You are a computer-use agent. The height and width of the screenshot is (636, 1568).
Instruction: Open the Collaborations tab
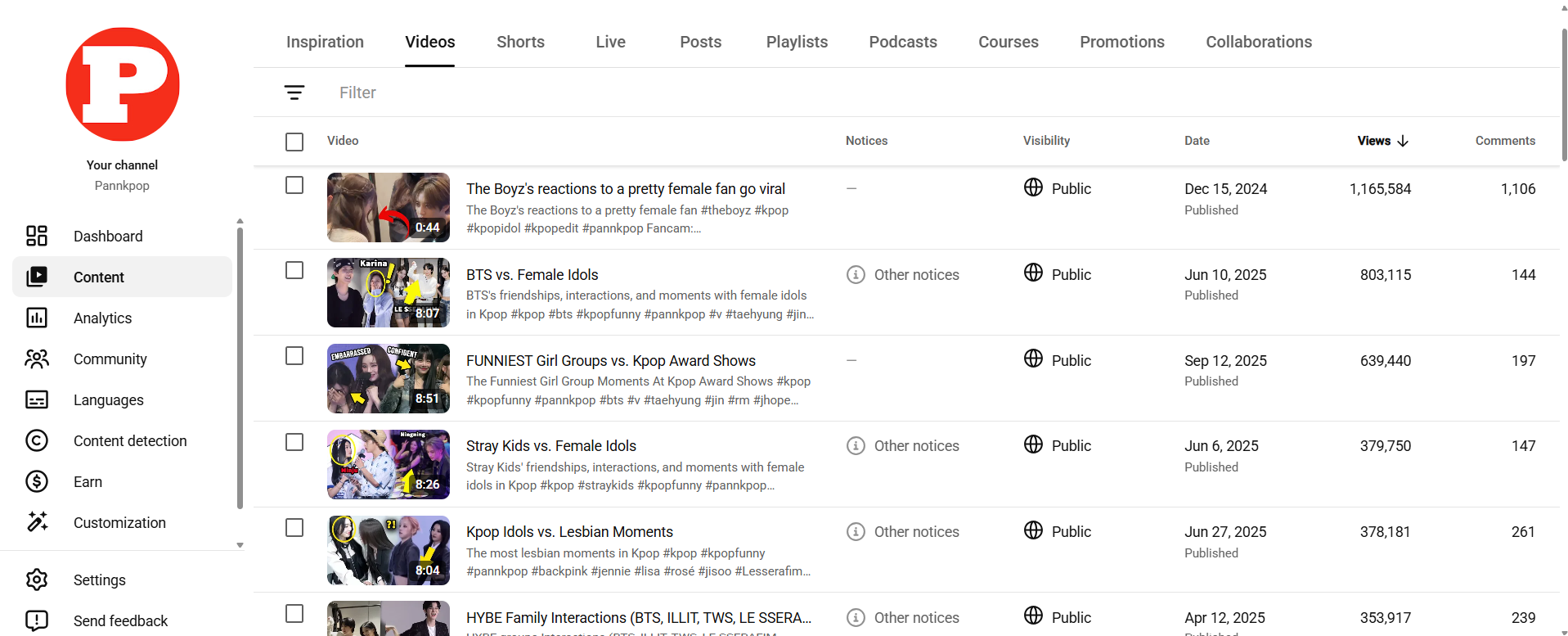pyautogui.click(x=1259, y=42)
